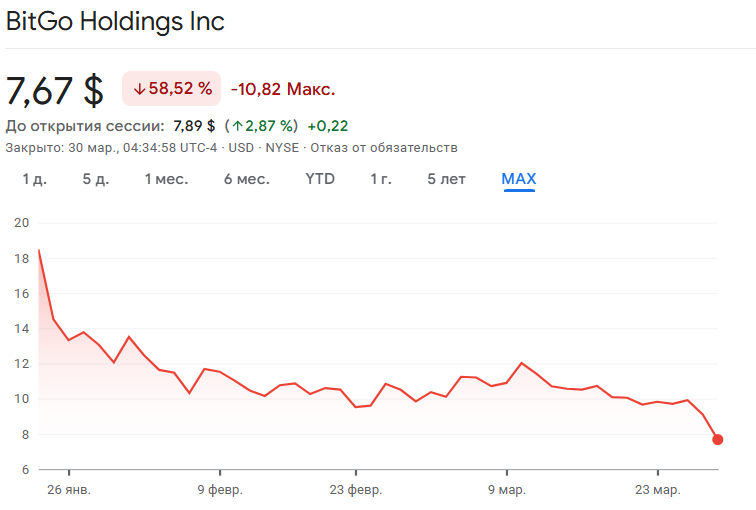Click the 9 мар. date axis label
The width and height of the screenshot is (756, 510).
pos(507,490)
